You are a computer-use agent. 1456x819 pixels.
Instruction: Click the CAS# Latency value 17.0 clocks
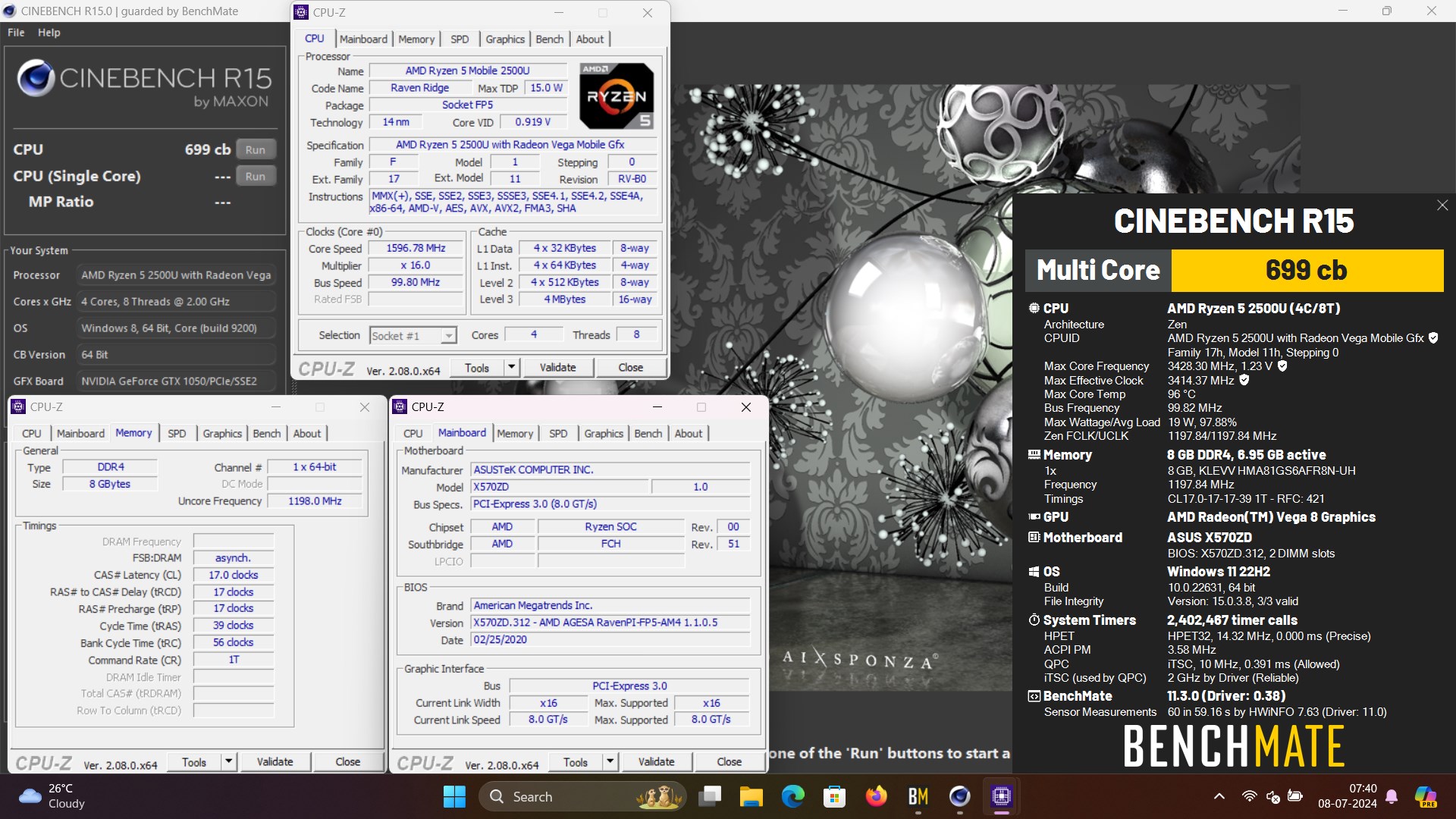(233, 575)
